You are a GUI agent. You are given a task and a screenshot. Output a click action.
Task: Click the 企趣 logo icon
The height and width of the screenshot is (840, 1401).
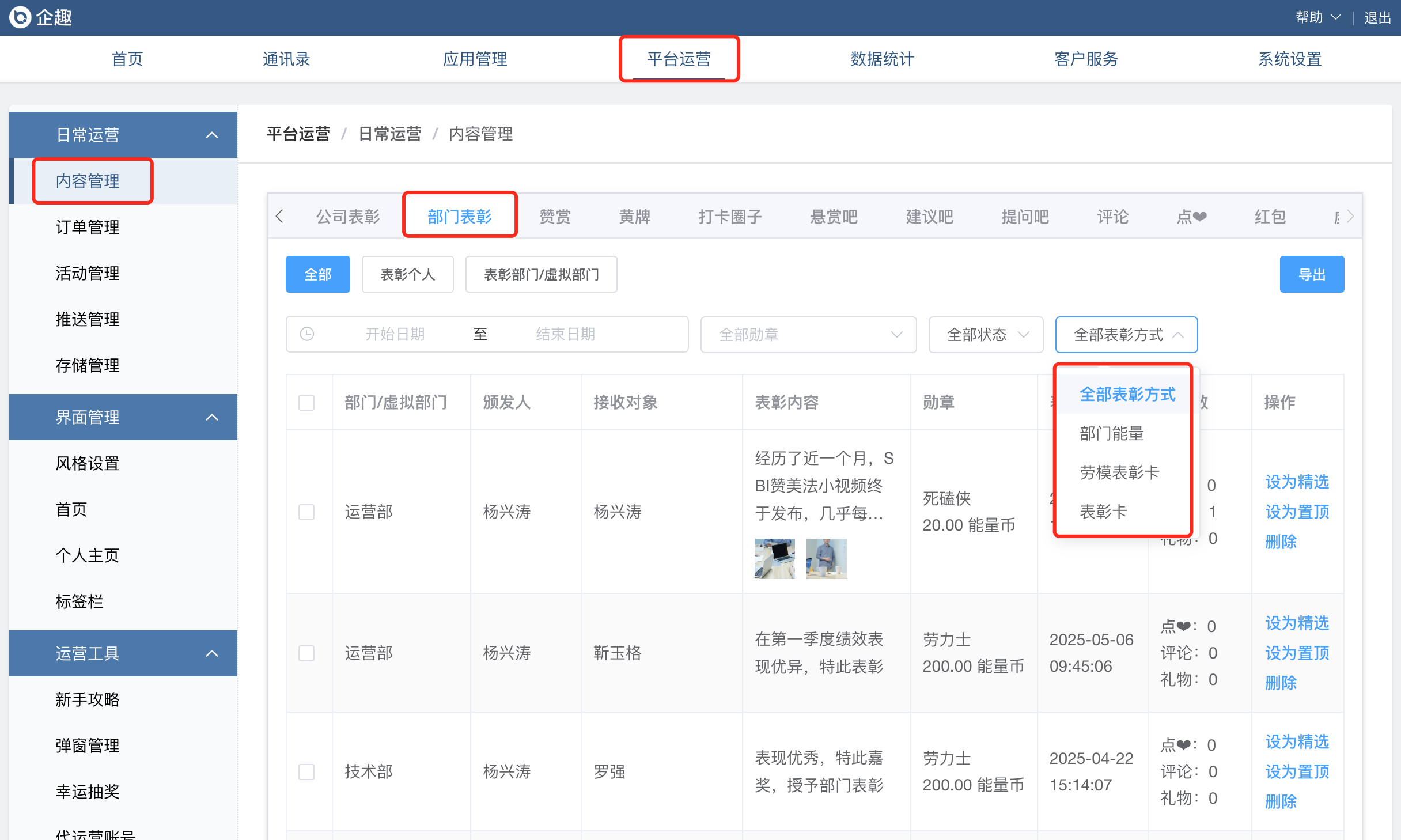(21, 17)
